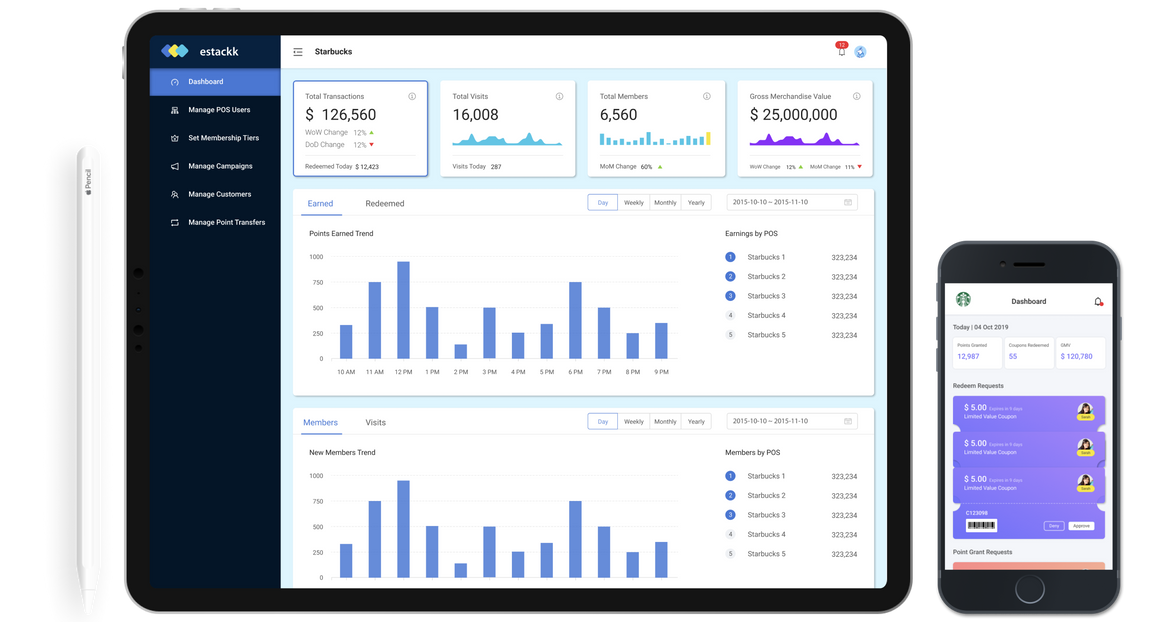Tap the Starbucks logo on phone screen
The height and width of the screenshot is (622, 1170).
963,300
